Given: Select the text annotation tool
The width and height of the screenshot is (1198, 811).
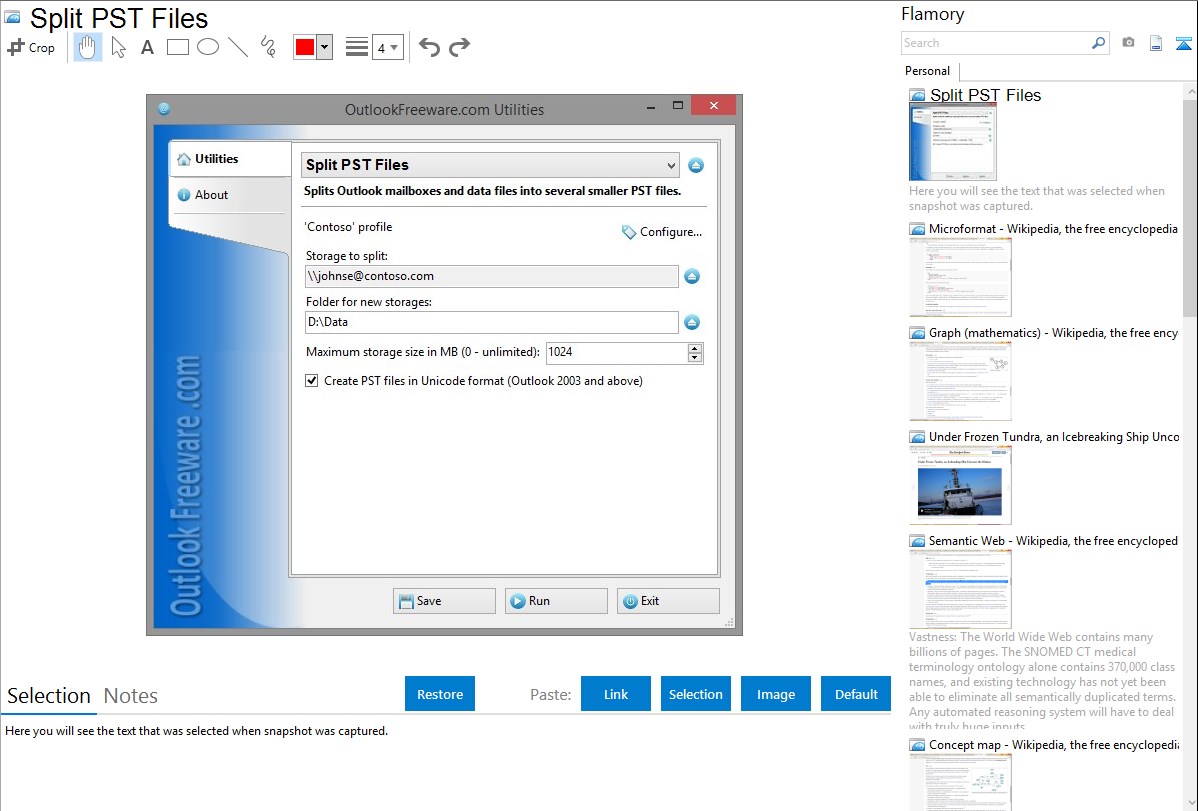Looking at the screenshot, I should [147, 47].
